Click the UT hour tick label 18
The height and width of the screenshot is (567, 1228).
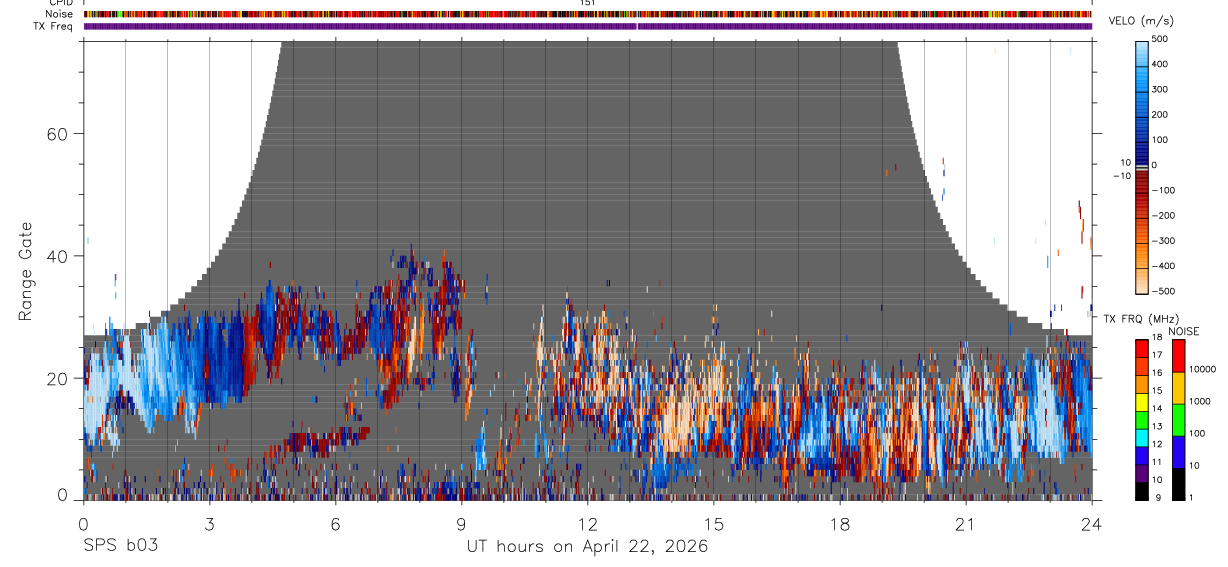tap(839, 523)
